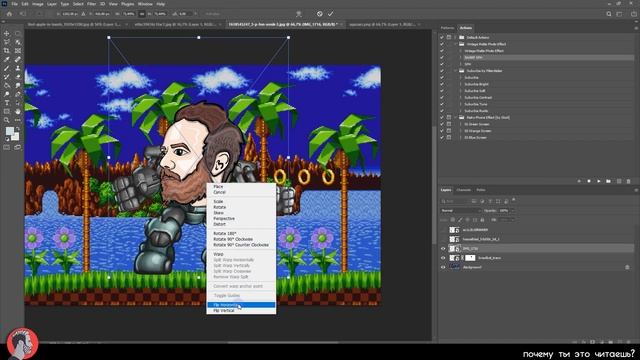Image resolution: width=640 pixels, height=360 pixels.
Task: Choose Rotate 90° Clockwise from context menu
Action: [241, 239]
